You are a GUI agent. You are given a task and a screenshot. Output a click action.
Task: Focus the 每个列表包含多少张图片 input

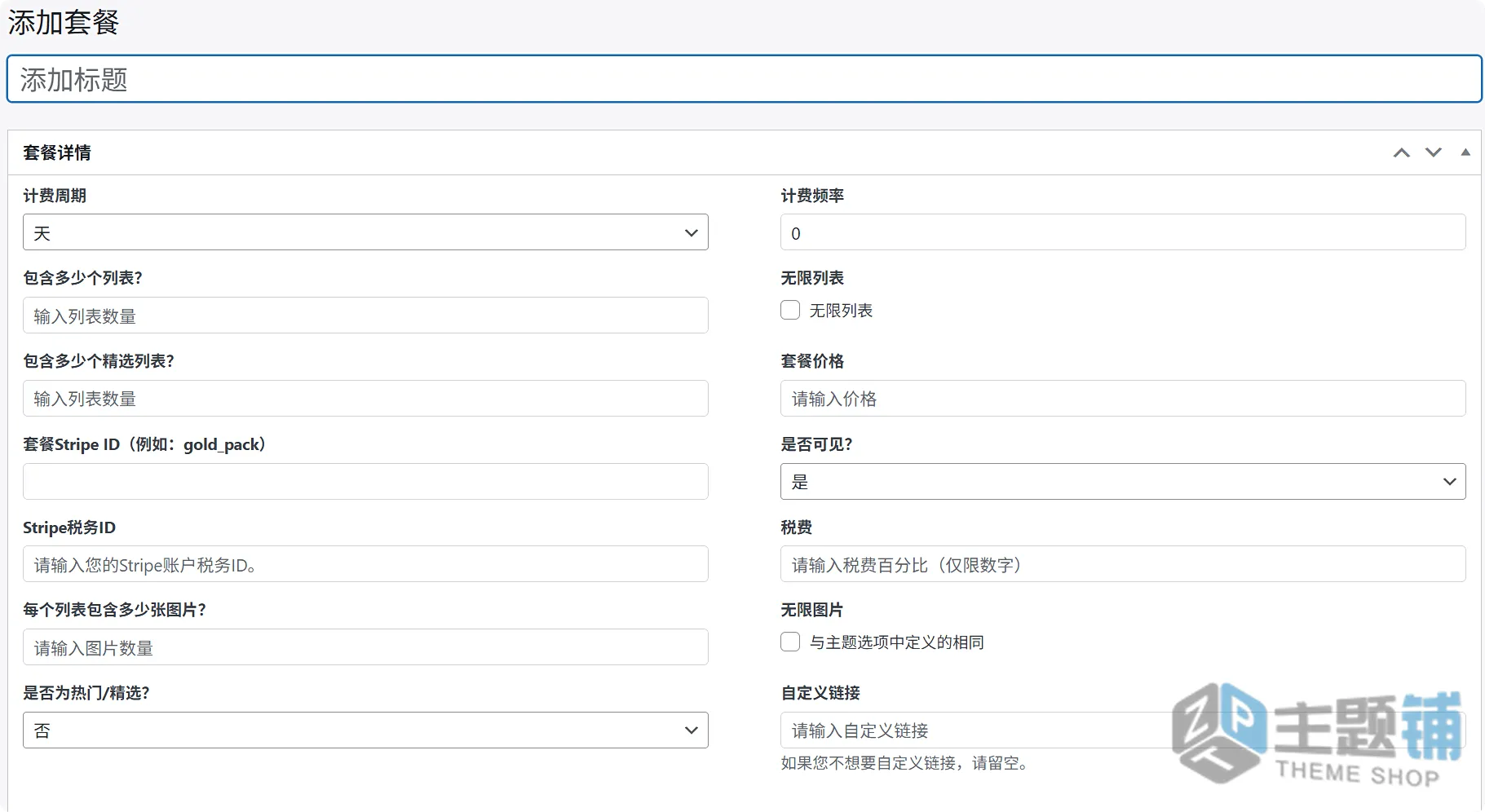(x=365, y=647)
